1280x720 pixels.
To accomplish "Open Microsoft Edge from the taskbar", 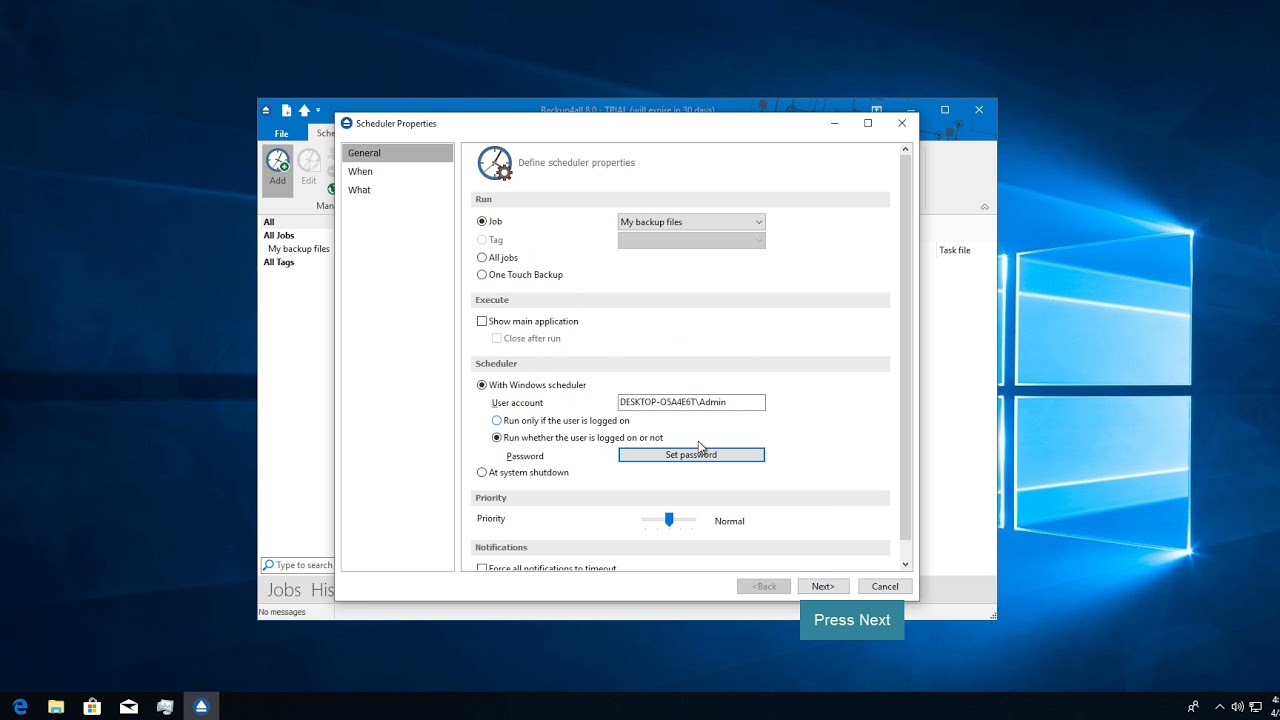I will pos(20,707).
